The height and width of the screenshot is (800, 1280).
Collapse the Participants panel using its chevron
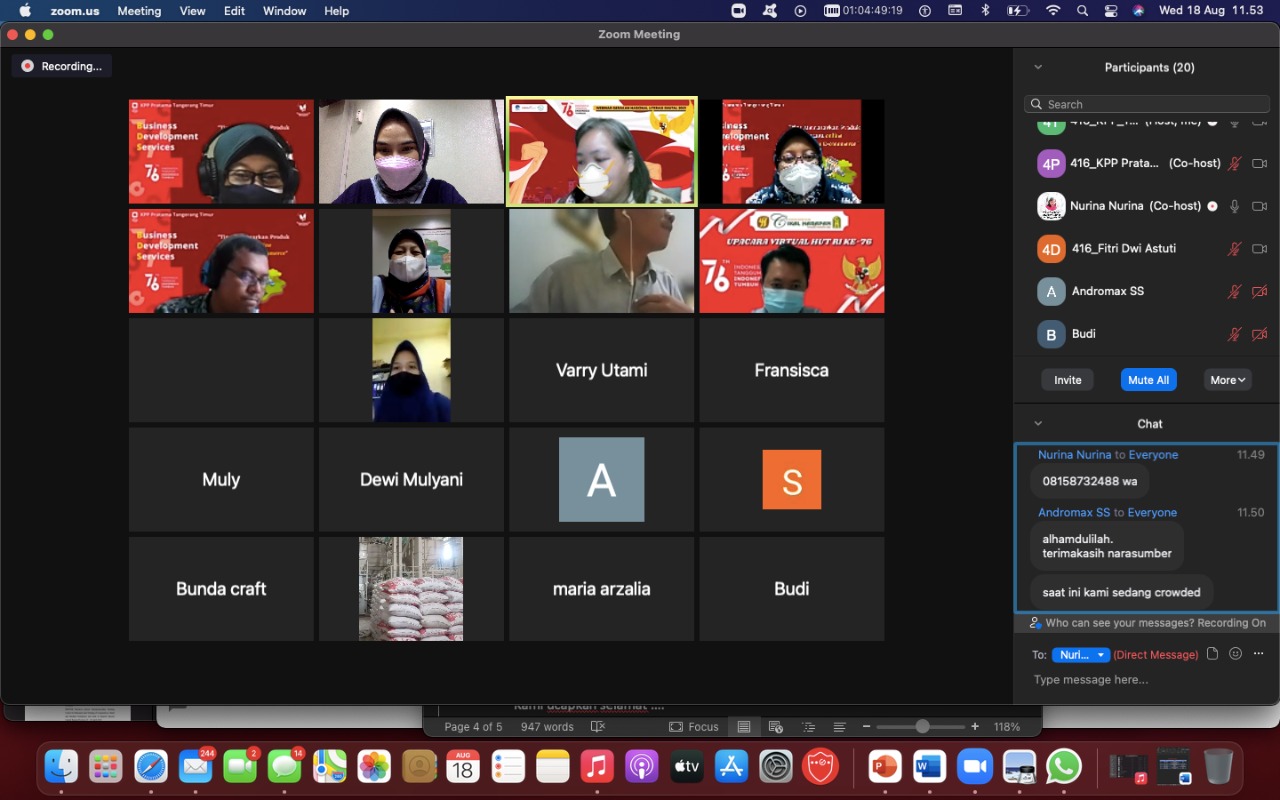[1038, 67]
